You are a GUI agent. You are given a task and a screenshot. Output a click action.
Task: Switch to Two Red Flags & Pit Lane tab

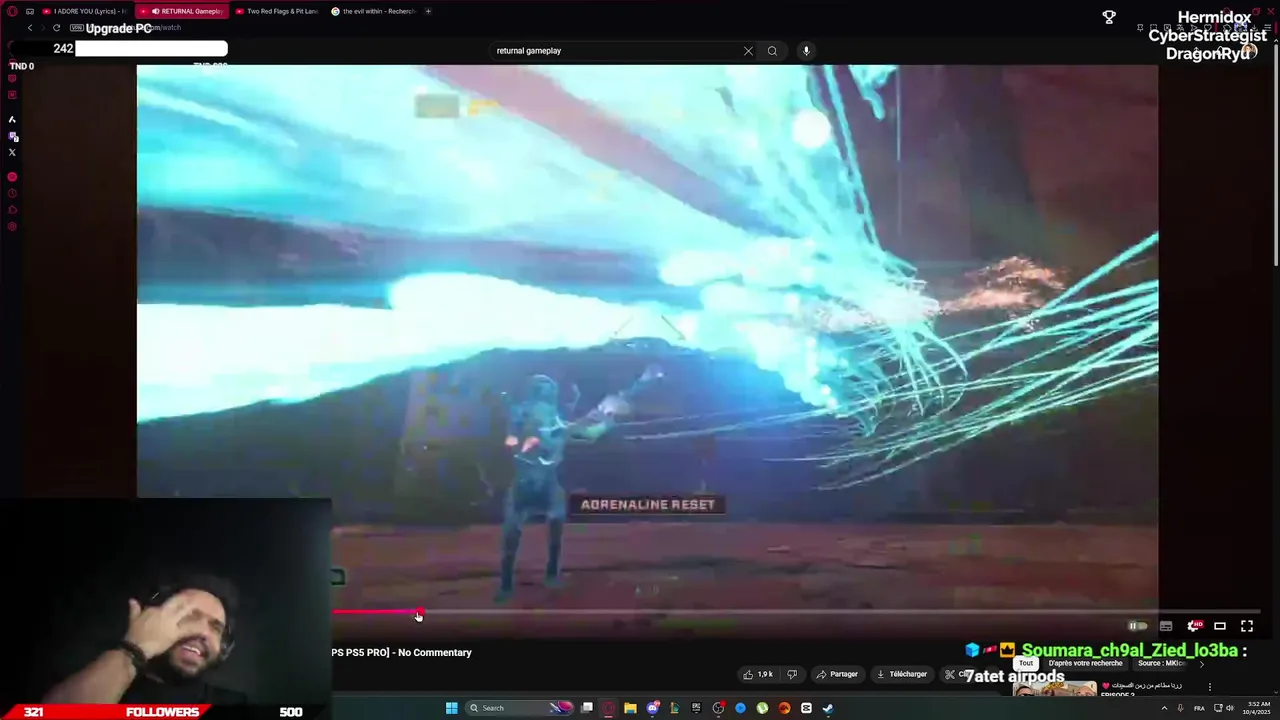coord(277,11)
